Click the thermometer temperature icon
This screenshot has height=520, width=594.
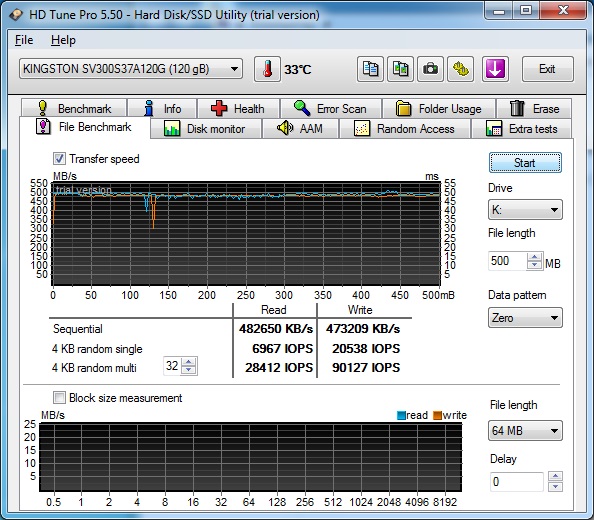pos(267,69)
